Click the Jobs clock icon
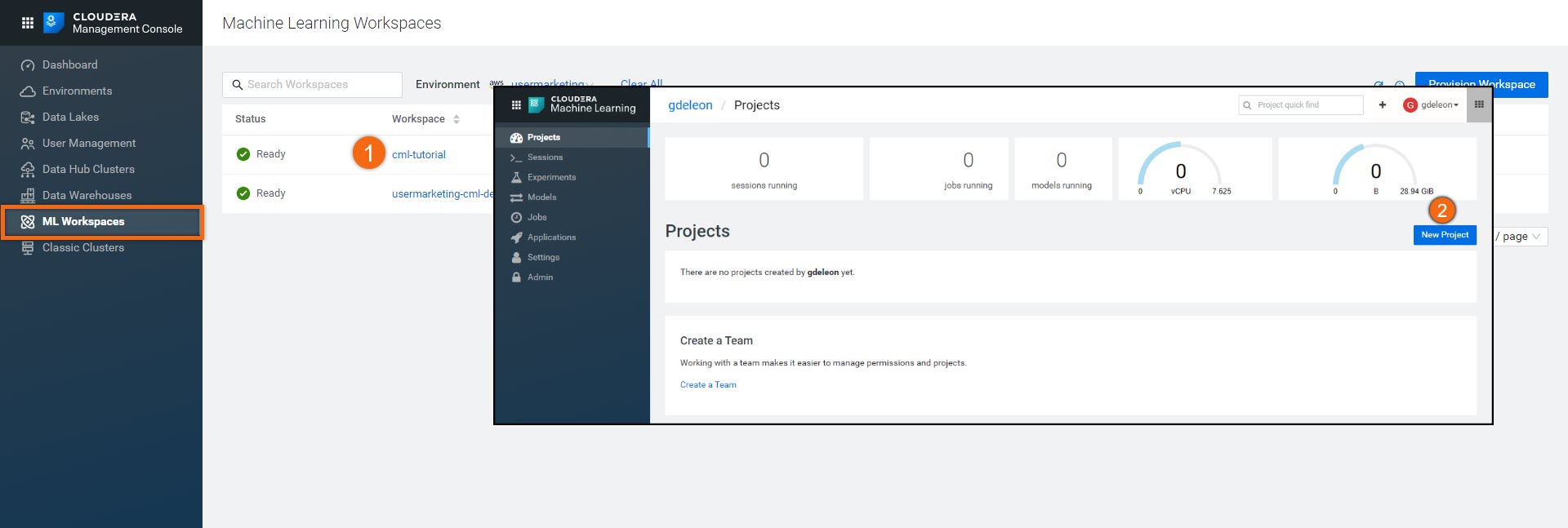The height and width of the screenshot is (528, 1568). coord(516,217)
